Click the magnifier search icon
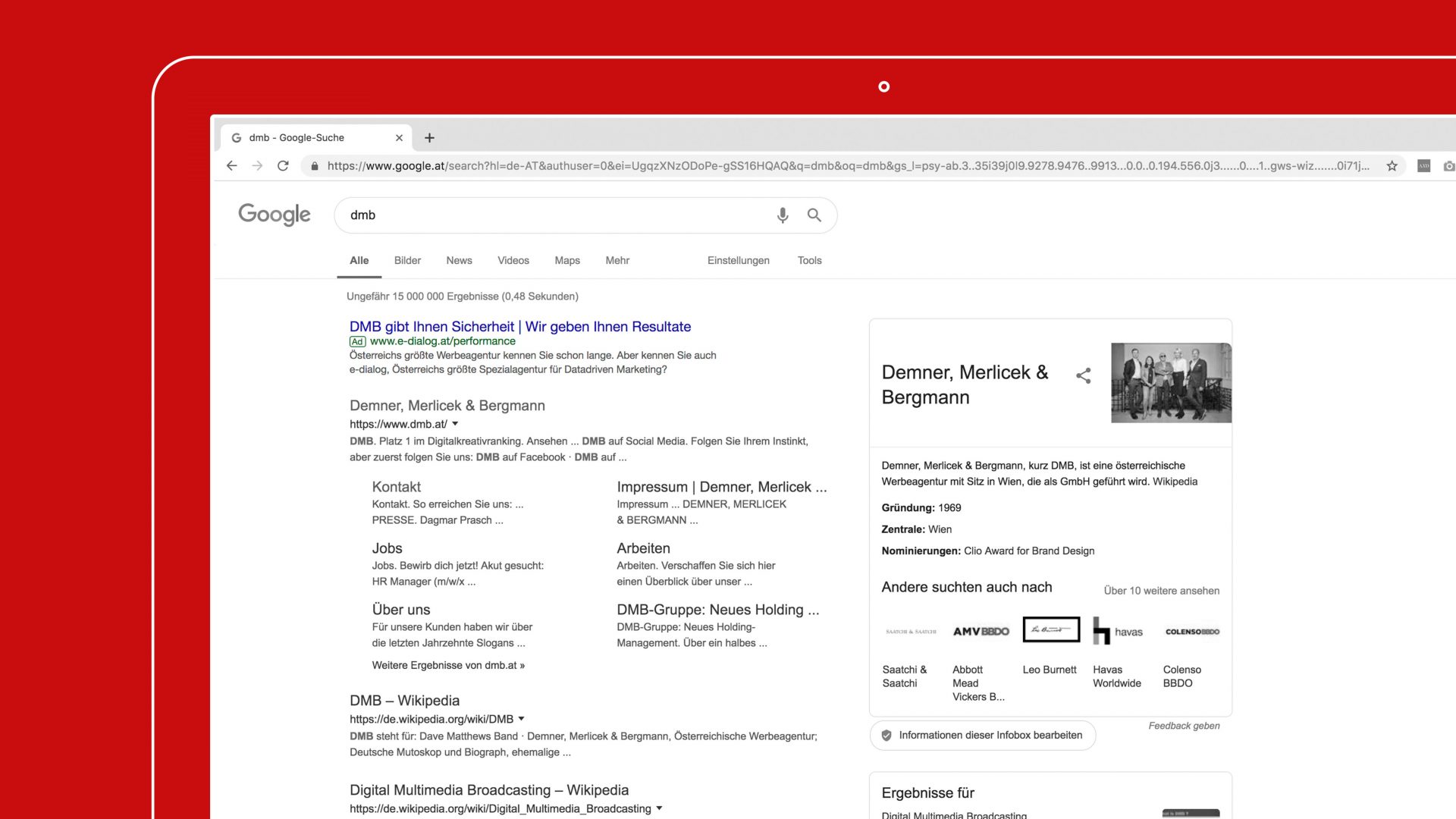Image resolution: width=1456 pixels, height=819 pixels. pos(814,215)
